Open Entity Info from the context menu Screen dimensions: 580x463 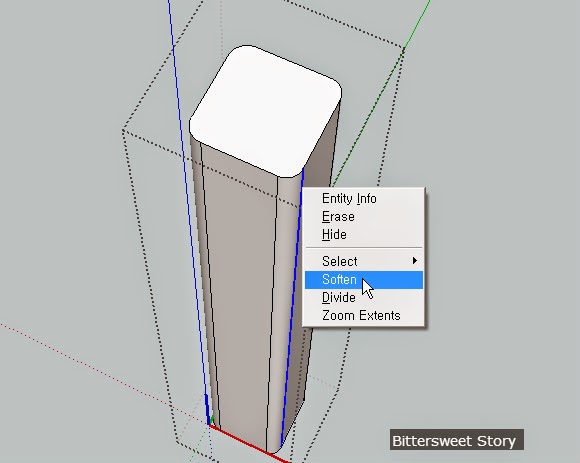[x=349, y=199]
